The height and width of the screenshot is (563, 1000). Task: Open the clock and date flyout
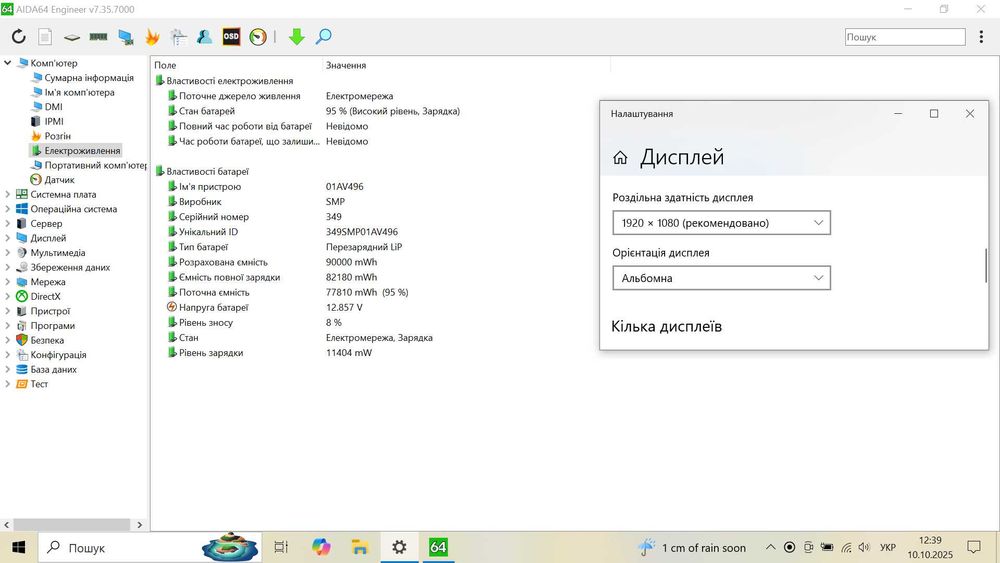930,548
